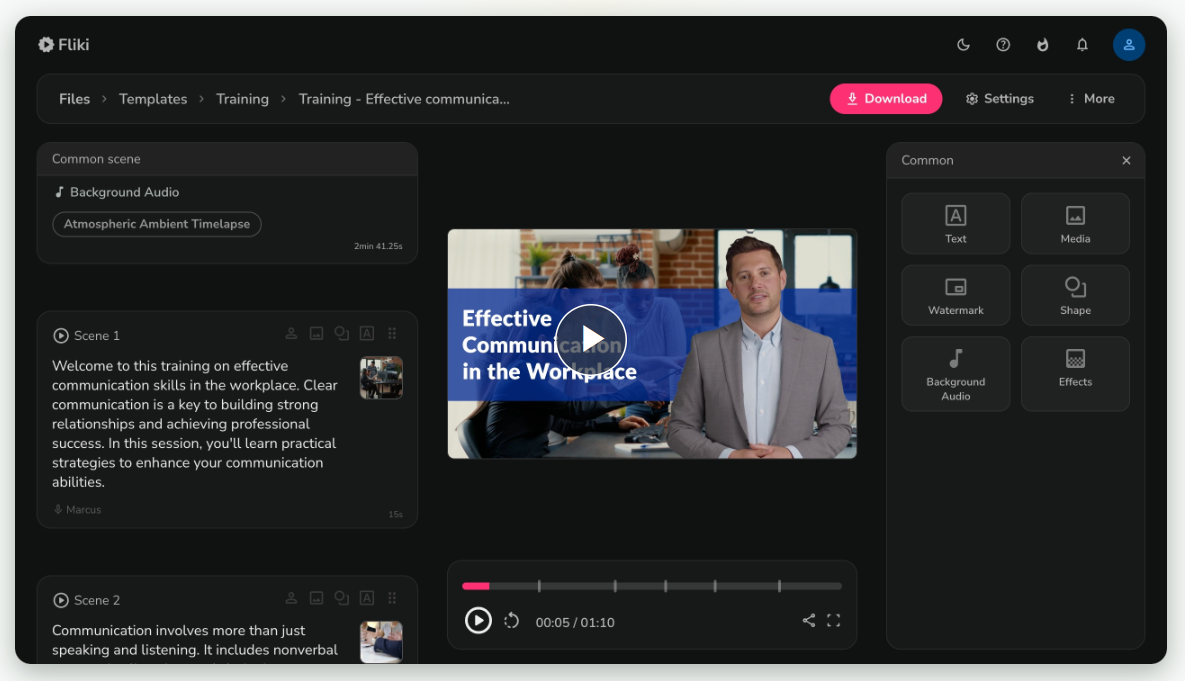Download the finished video
Screen dimensions: 1185x681
pos(885,98)
